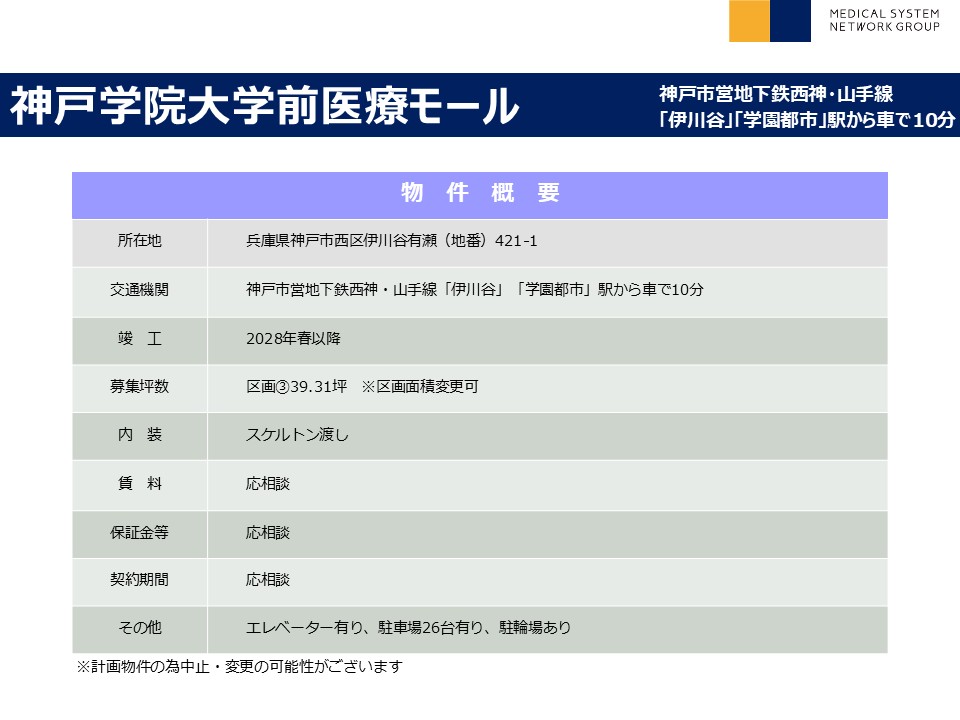Click 応相談 in the 賃料 row
Image resolution: width=960 pixels, height=720 pixels.
[x=268, y=484]
